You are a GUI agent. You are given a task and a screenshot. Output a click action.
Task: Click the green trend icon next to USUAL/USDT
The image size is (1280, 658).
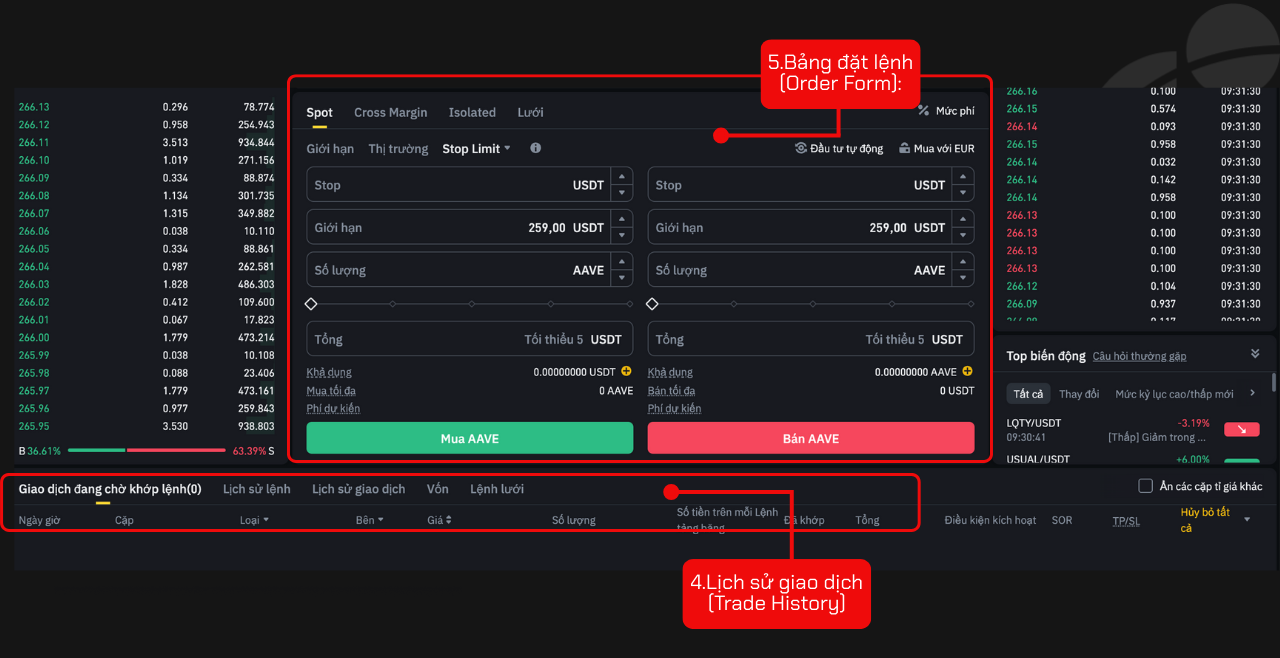click(1241, 460)
